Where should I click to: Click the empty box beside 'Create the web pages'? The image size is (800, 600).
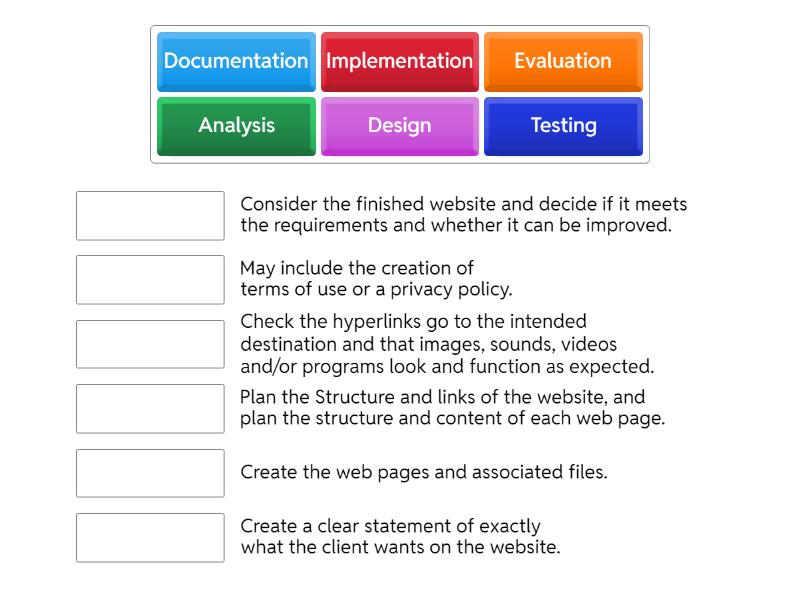(150, 473)
